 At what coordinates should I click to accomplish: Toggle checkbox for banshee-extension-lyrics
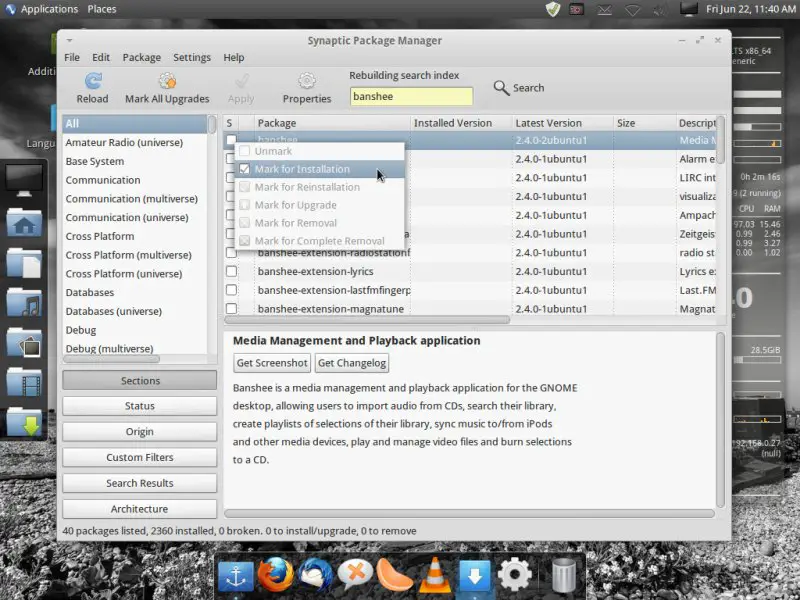(232, 271)
